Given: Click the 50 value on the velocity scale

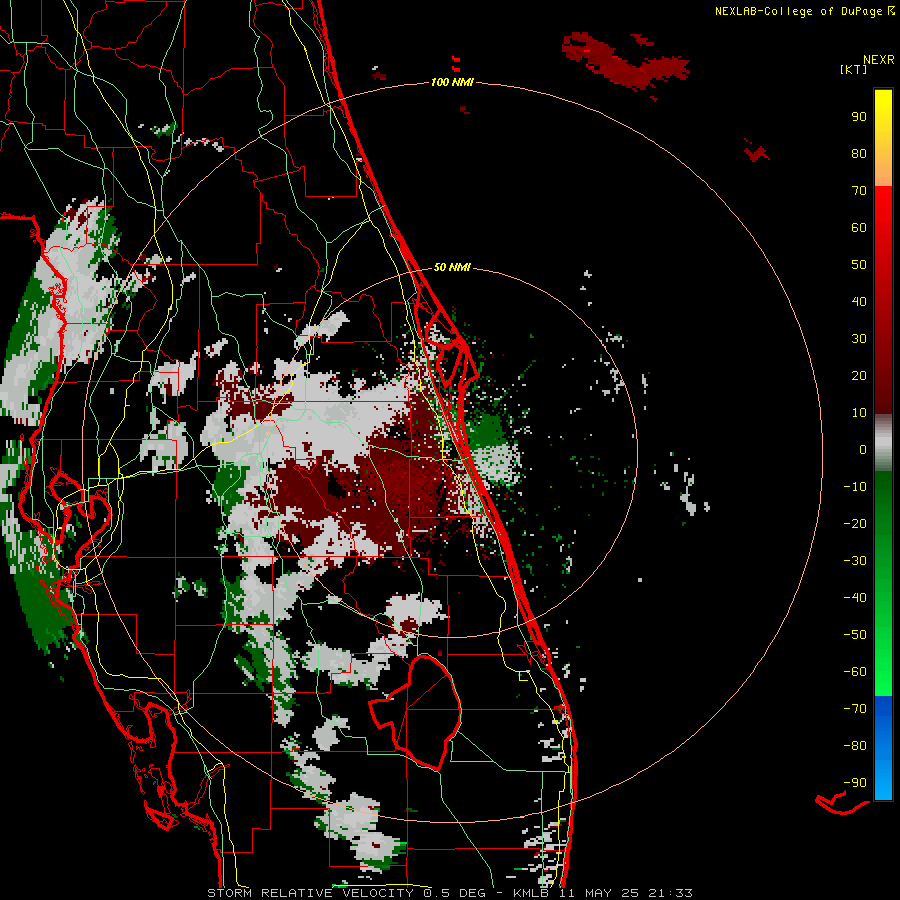Looking at the screenshot, I should coord(859,265).
